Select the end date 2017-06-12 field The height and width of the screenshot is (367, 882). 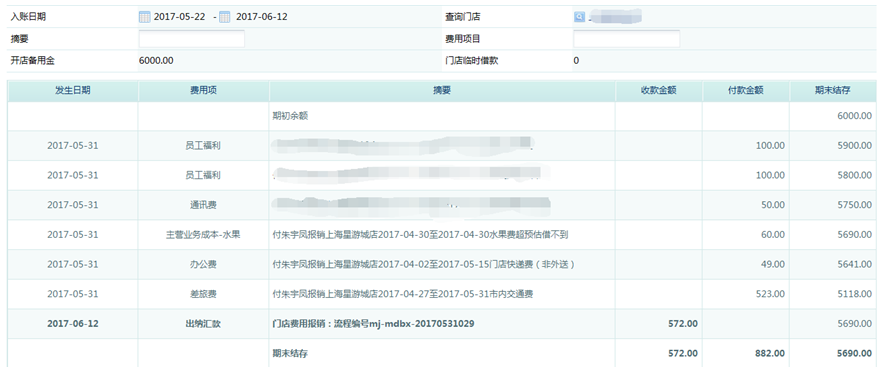point(262,17)
